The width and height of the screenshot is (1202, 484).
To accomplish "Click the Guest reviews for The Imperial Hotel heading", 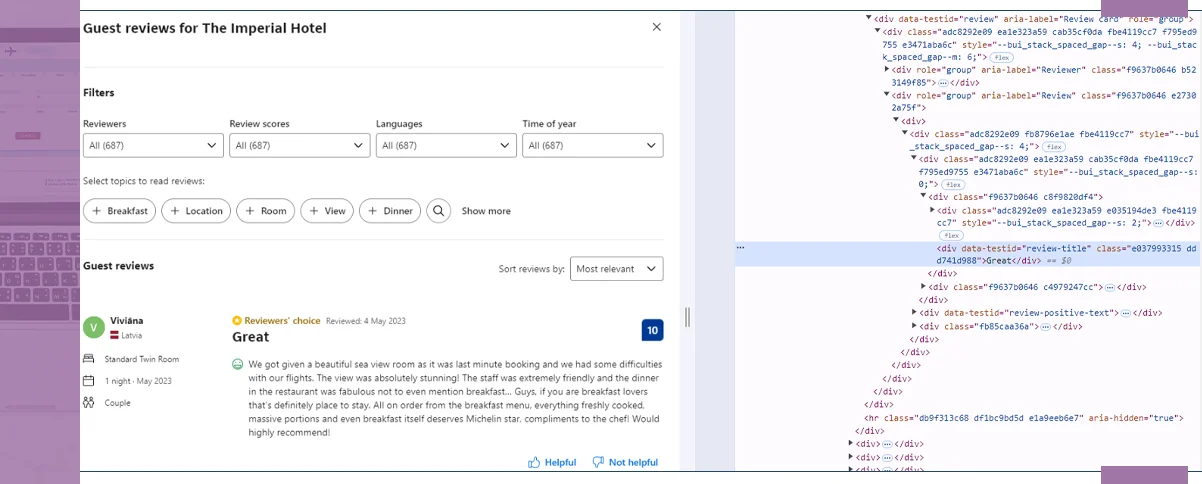I will [x=205, y=28].
